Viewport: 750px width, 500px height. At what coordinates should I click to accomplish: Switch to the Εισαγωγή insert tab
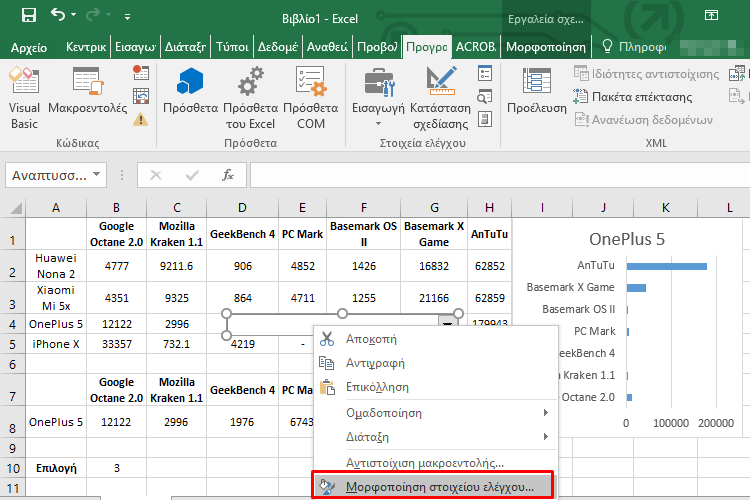point(135,47)
